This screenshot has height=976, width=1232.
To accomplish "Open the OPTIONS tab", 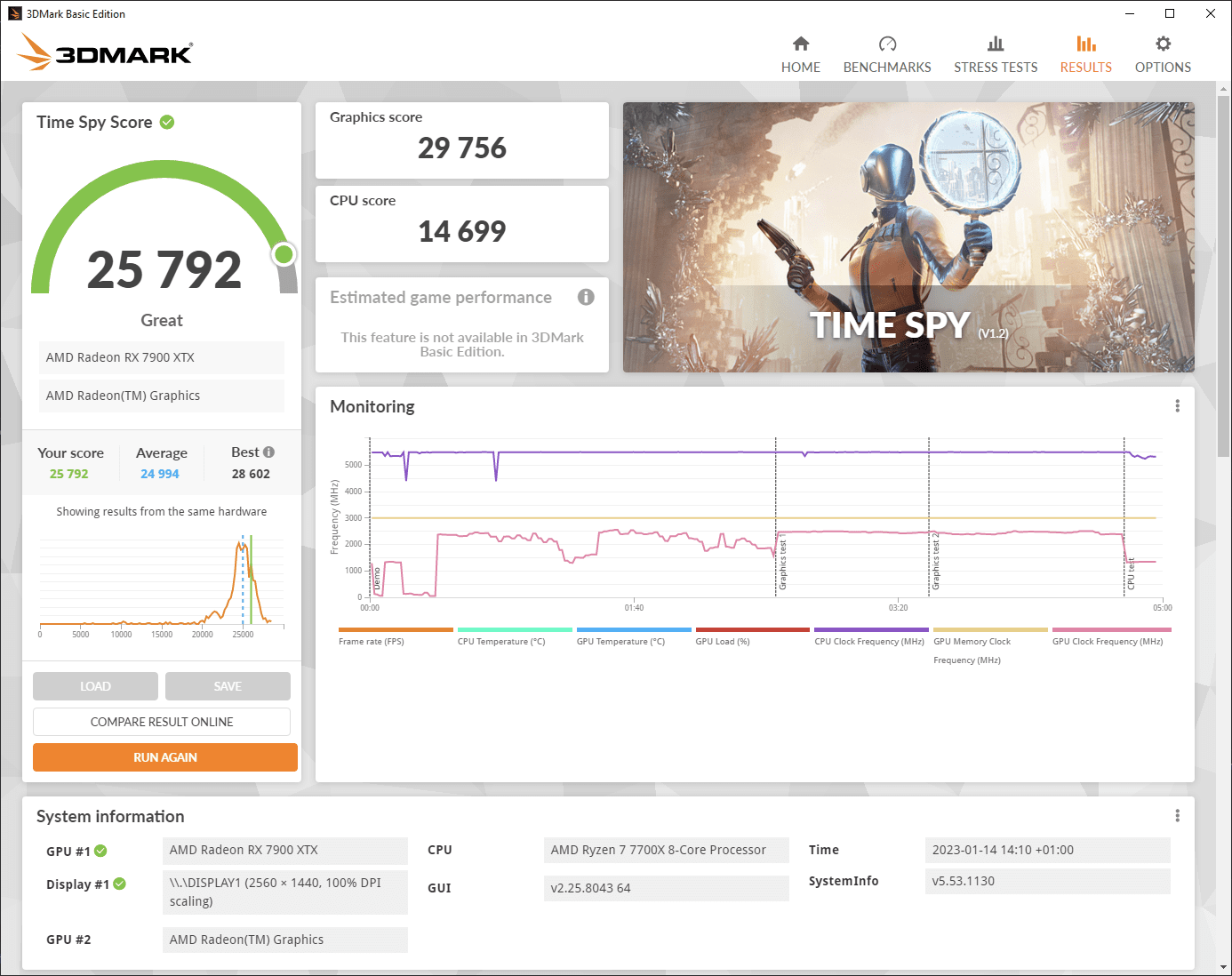I will tap(1163, 68).
